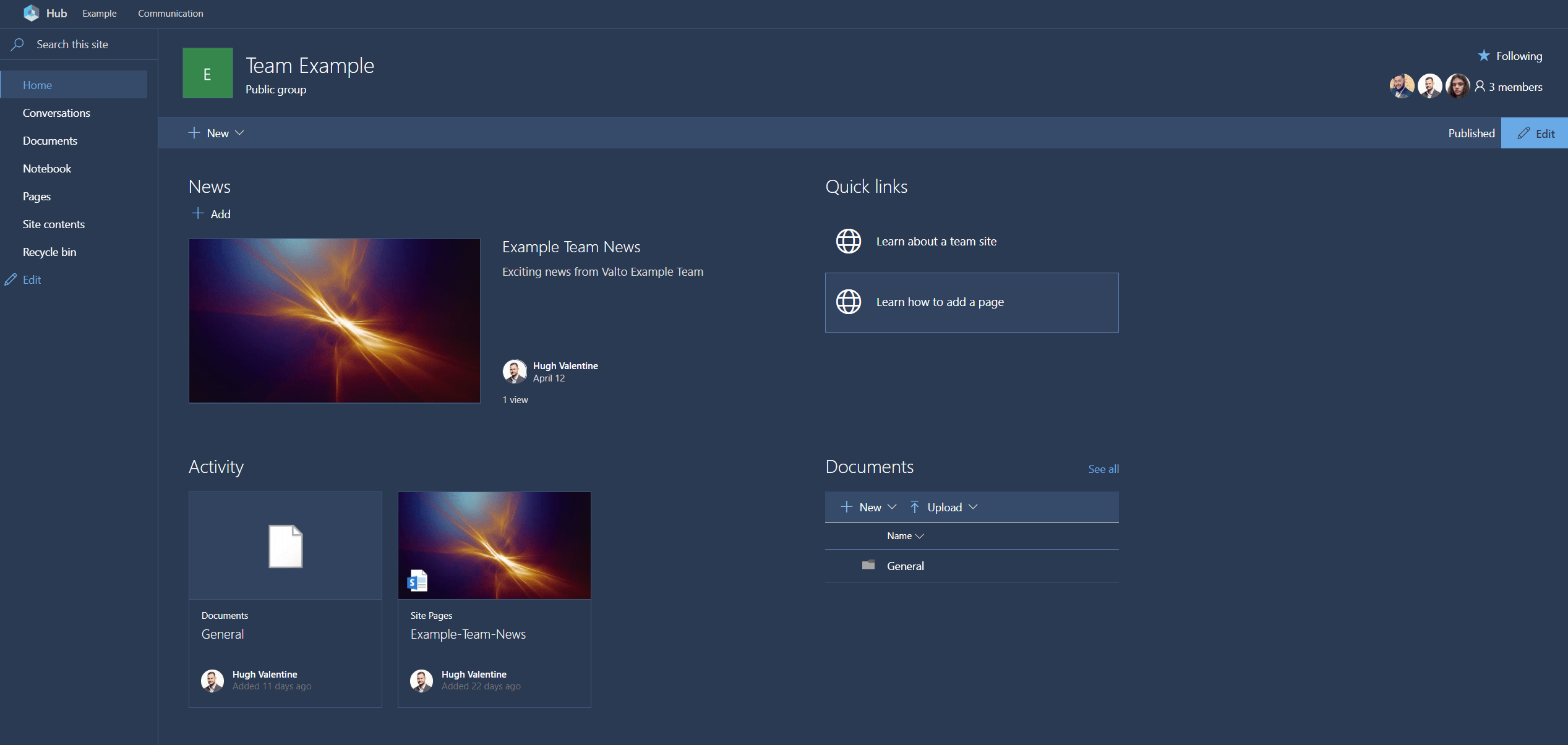Click the Hub logo icon
Viewport: 1568px width, 745px height.
pyautogui.click(x=31, y=13)
